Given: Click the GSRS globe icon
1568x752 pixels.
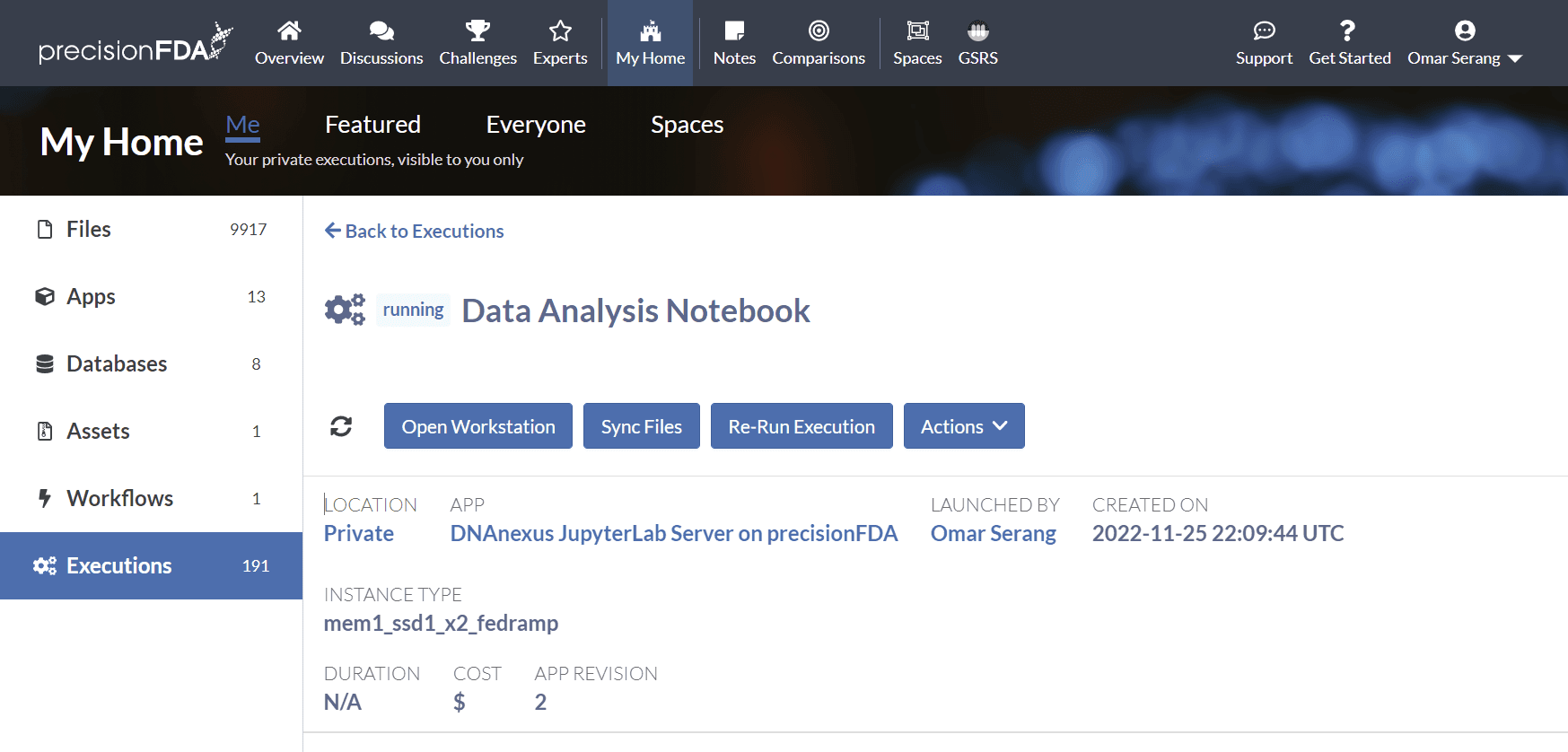Looking at the screenshot, I should [977, 31].
